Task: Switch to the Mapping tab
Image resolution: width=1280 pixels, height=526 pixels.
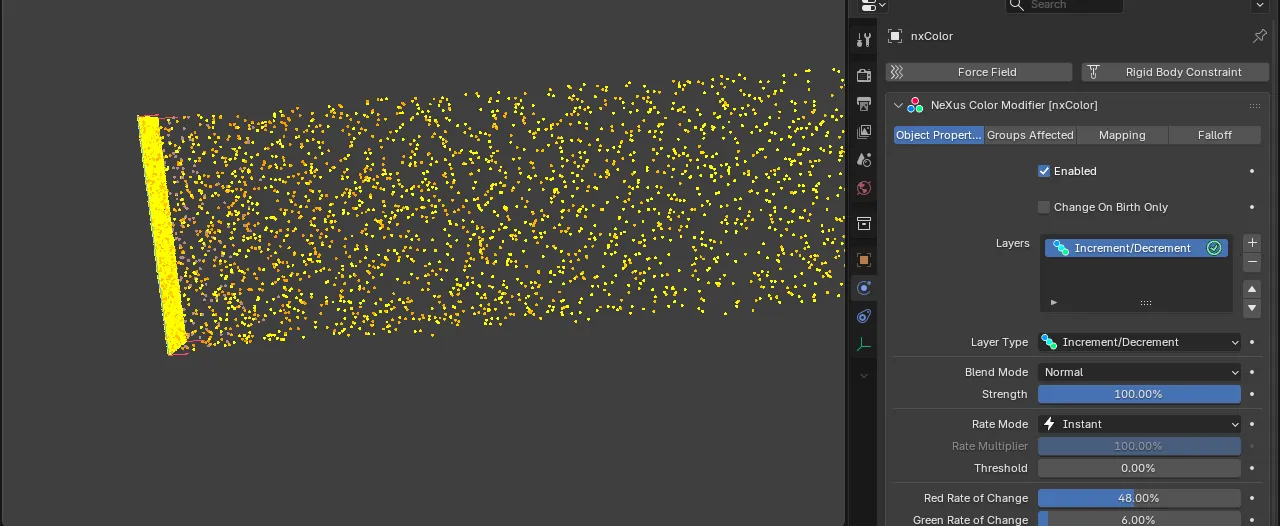Action: [1122, 135]
